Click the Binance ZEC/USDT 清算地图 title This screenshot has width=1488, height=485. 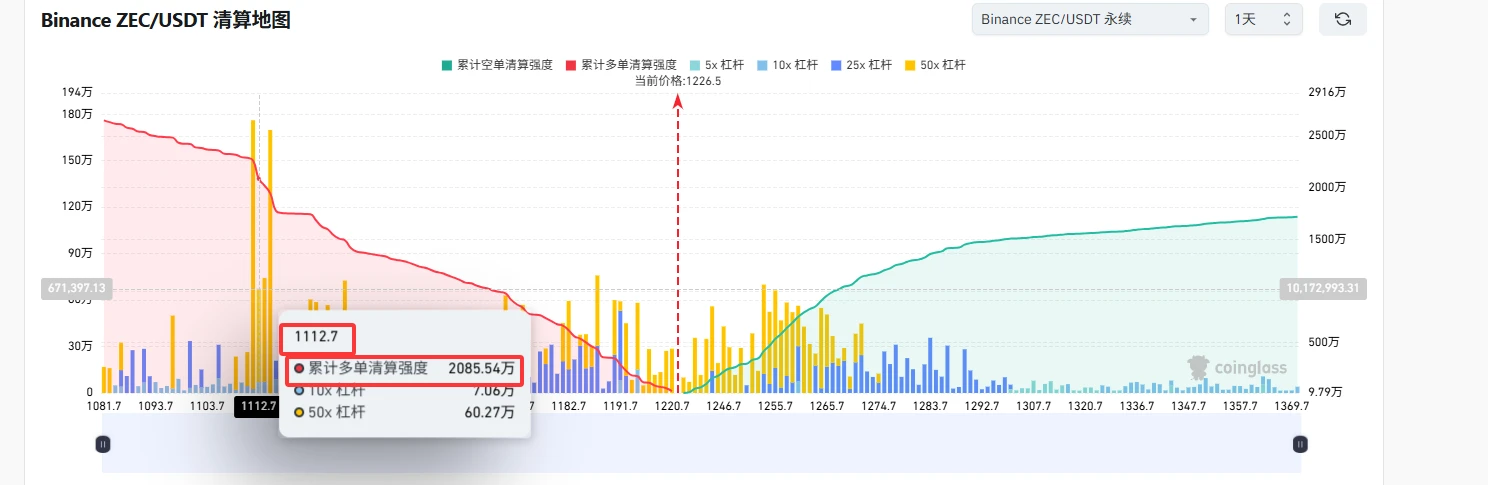coord(166,20)
